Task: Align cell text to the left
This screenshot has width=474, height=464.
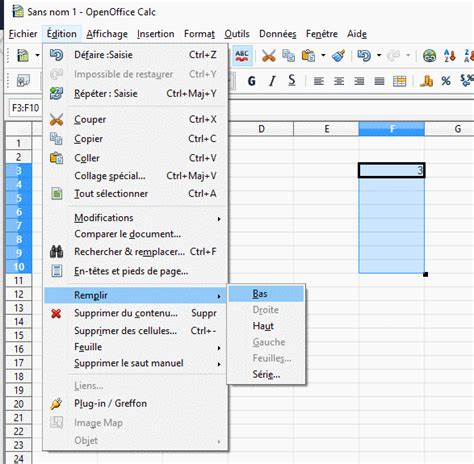Action: [319, 81]
